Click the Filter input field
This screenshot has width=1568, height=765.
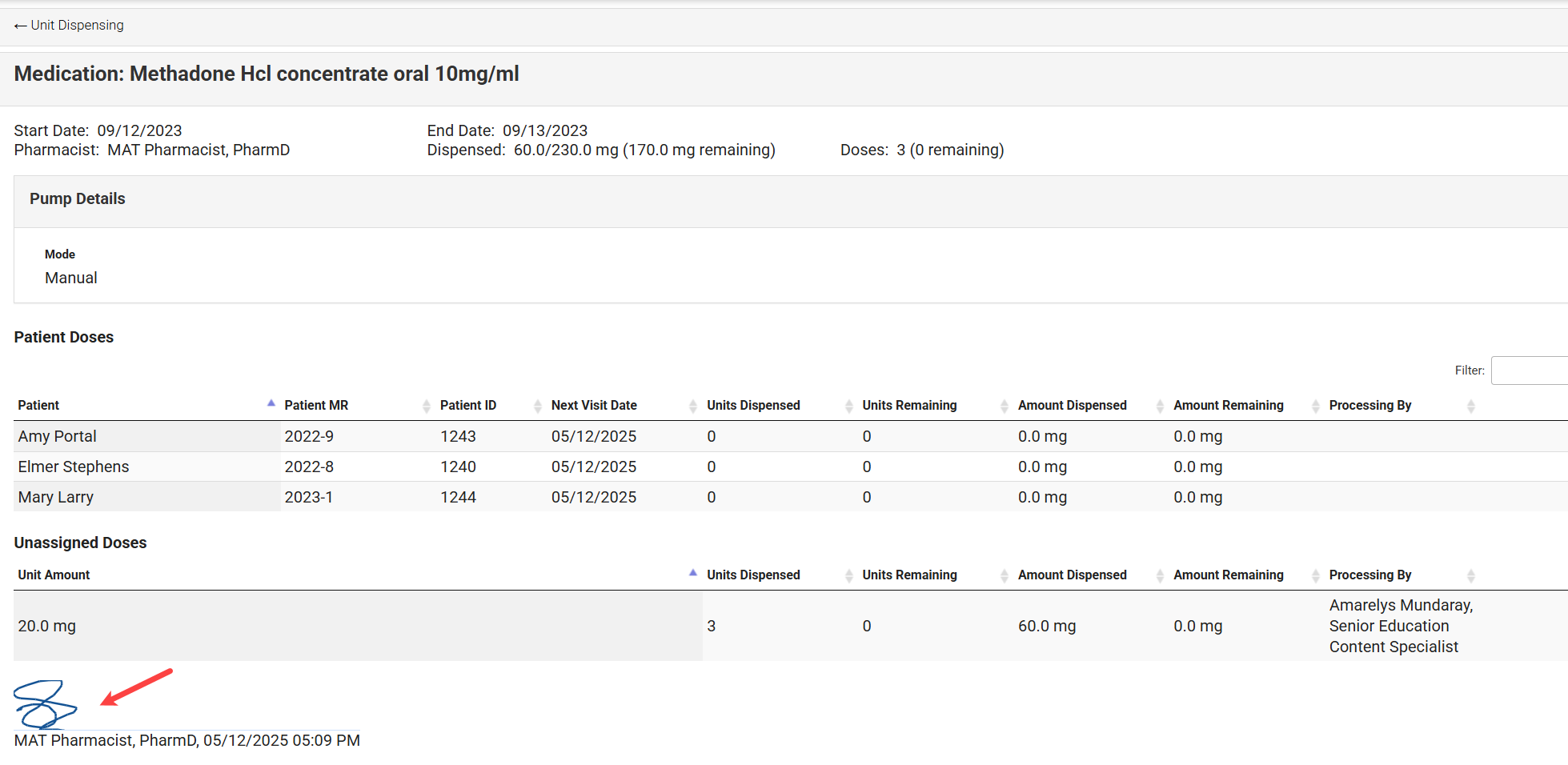1527,370
